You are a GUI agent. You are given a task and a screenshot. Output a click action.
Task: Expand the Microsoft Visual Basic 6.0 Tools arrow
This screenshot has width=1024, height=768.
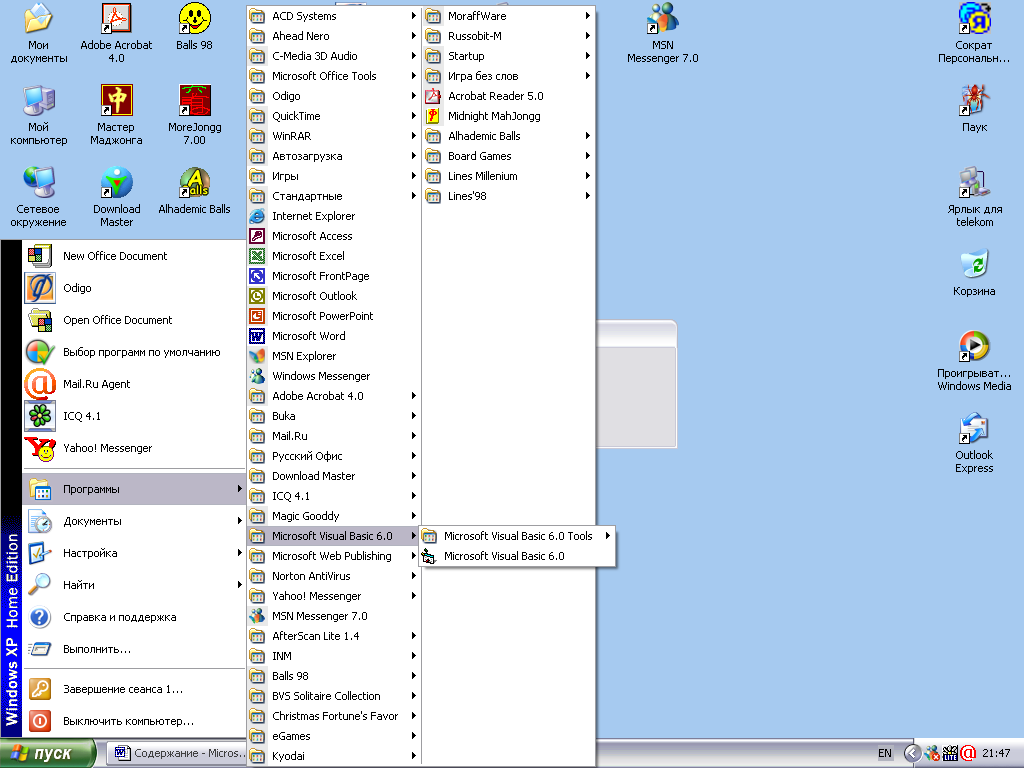[x=607, y=536]
